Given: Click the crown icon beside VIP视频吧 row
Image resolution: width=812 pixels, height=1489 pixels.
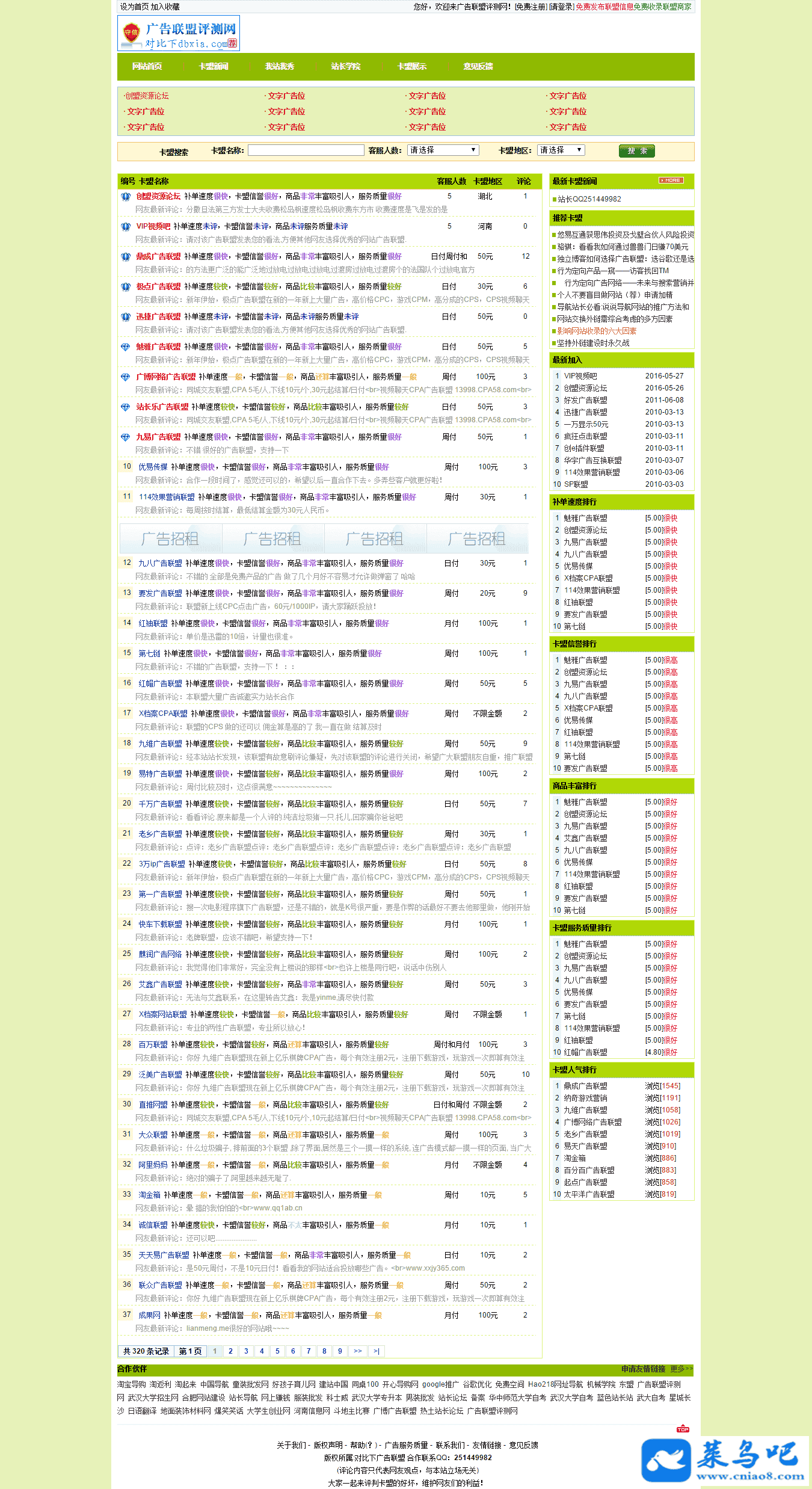Looking at the screenshot, I should pyautogui.click(x=126, y=226).
